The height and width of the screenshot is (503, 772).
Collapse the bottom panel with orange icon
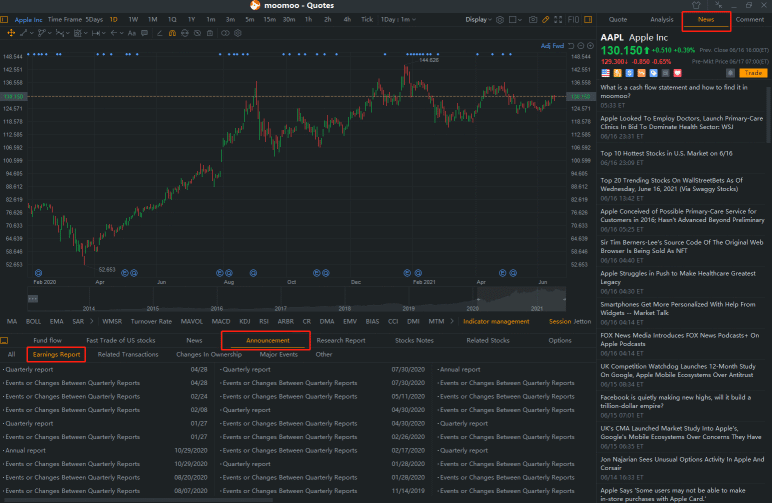(x=4, y=340)
